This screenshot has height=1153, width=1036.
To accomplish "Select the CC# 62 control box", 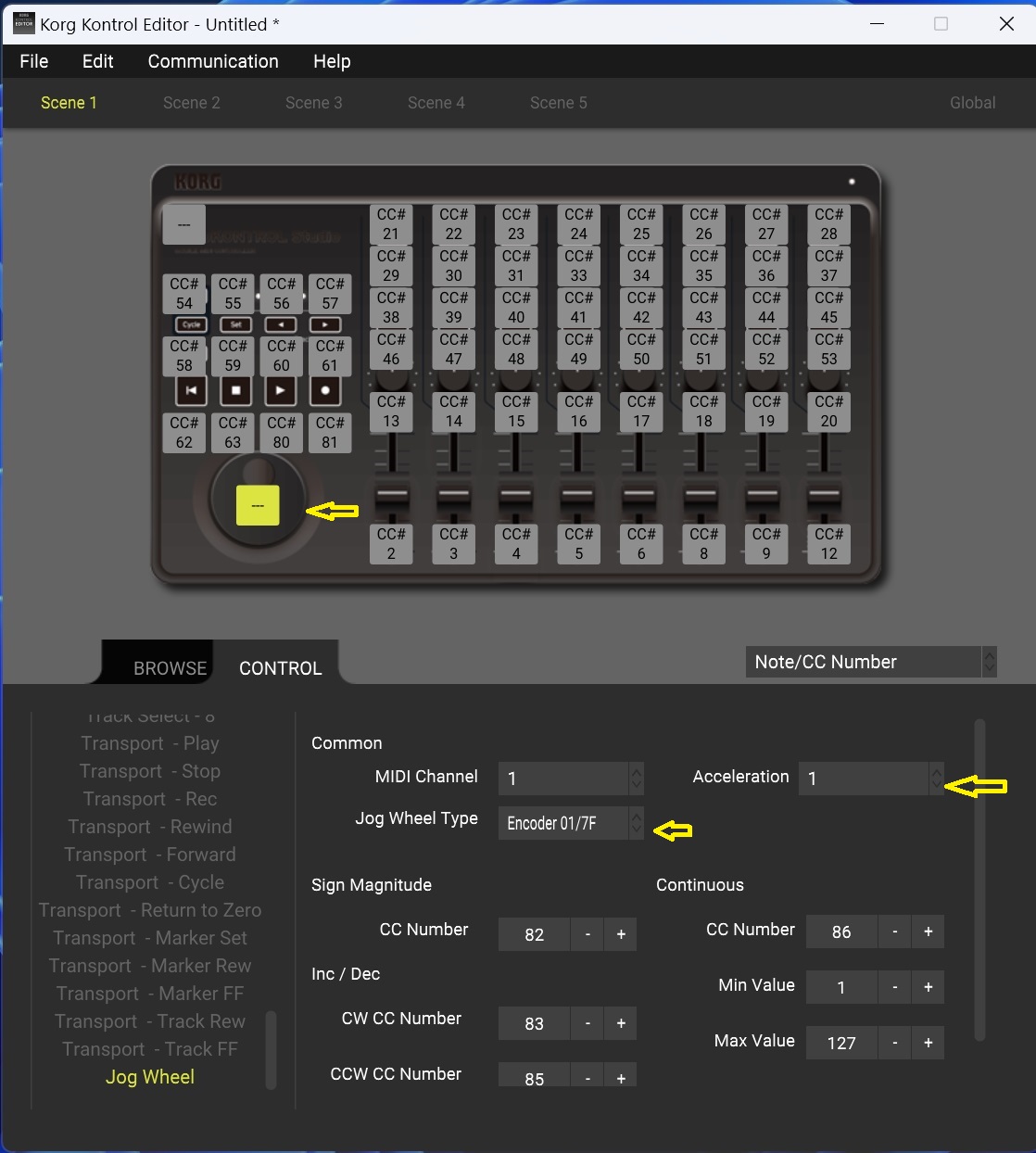I will (x=184, y=433).
